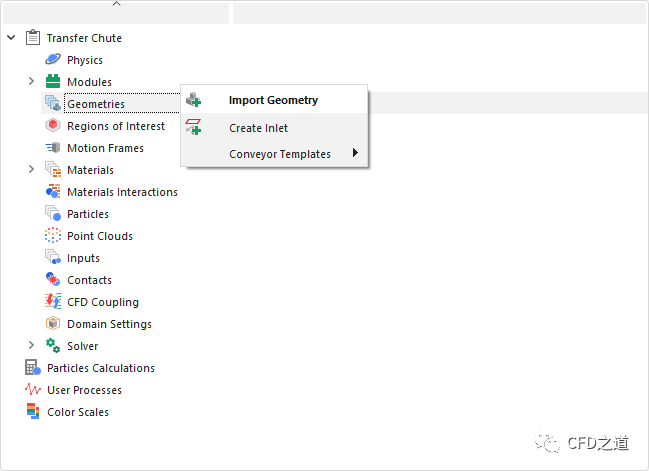This screenshot has height=471, width=649.
Task: Click the User Processes waveform icon
Action: 32,390
